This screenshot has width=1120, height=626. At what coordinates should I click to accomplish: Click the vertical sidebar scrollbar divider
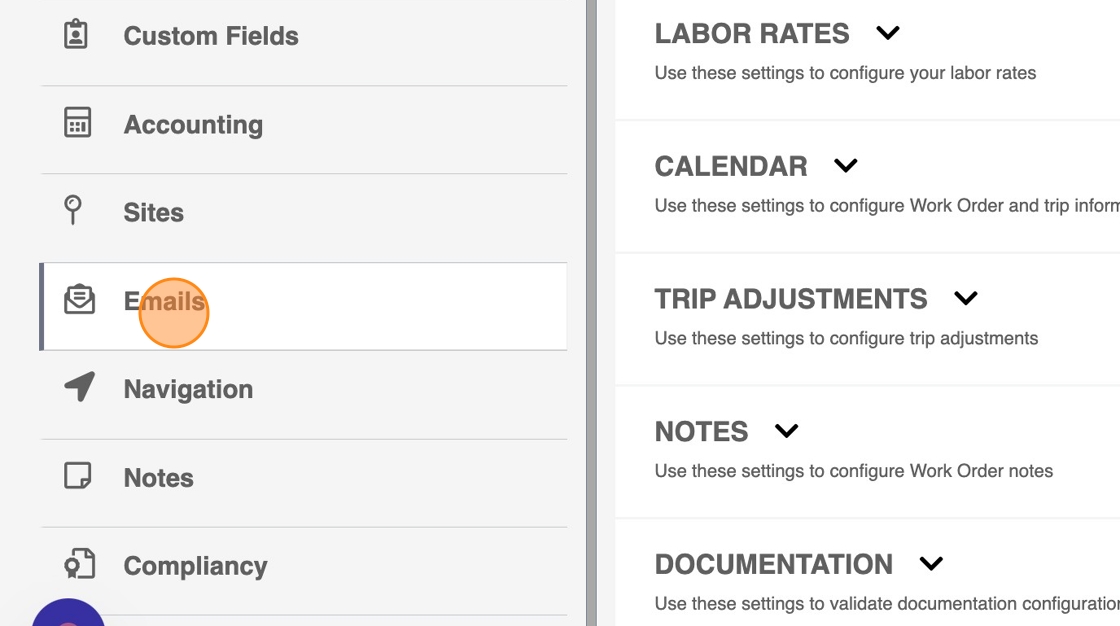tap(591, 313)
